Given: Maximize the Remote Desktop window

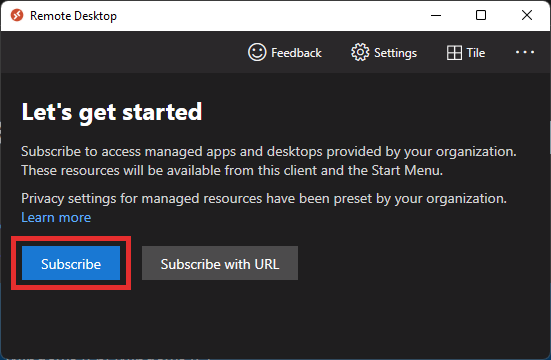Looking at the screenshot, I should (481, 15).
